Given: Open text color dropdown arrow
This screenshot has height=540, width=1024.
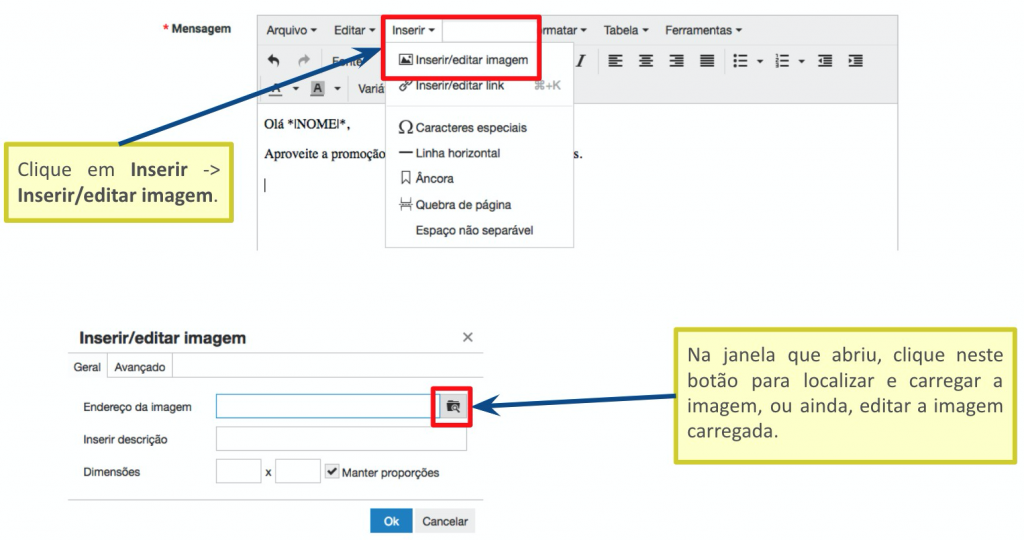Looking at the screenshot, I should [296, 88].
